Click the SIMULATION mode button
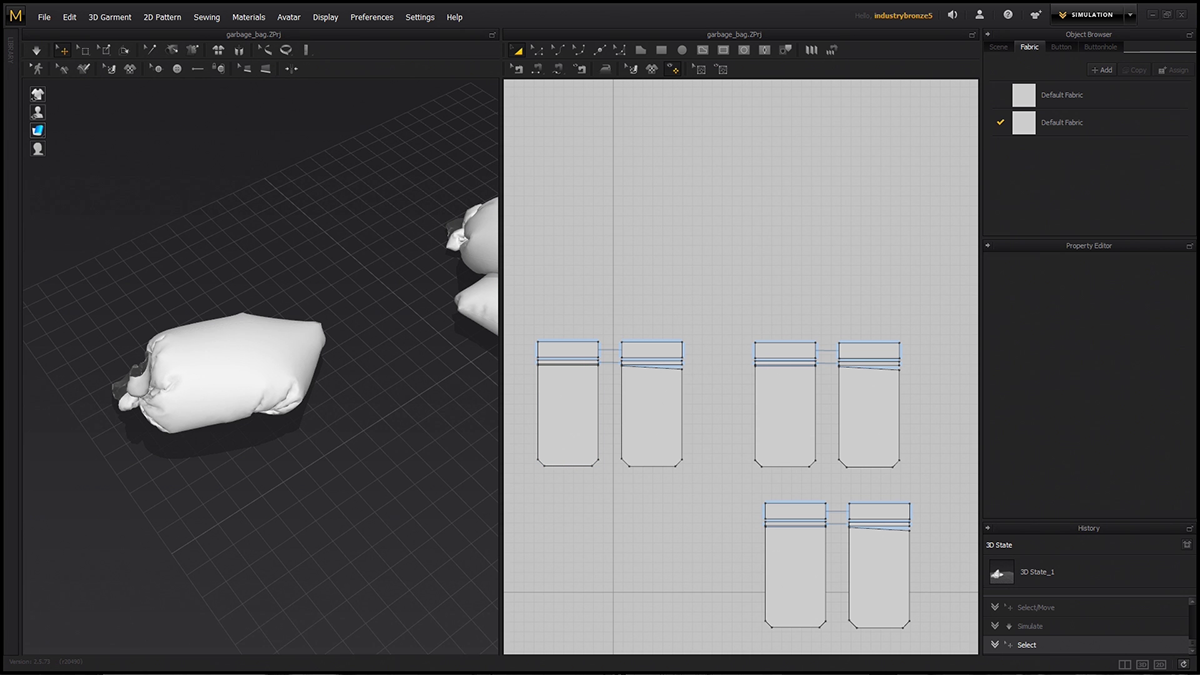 (x=1087, y=15)
